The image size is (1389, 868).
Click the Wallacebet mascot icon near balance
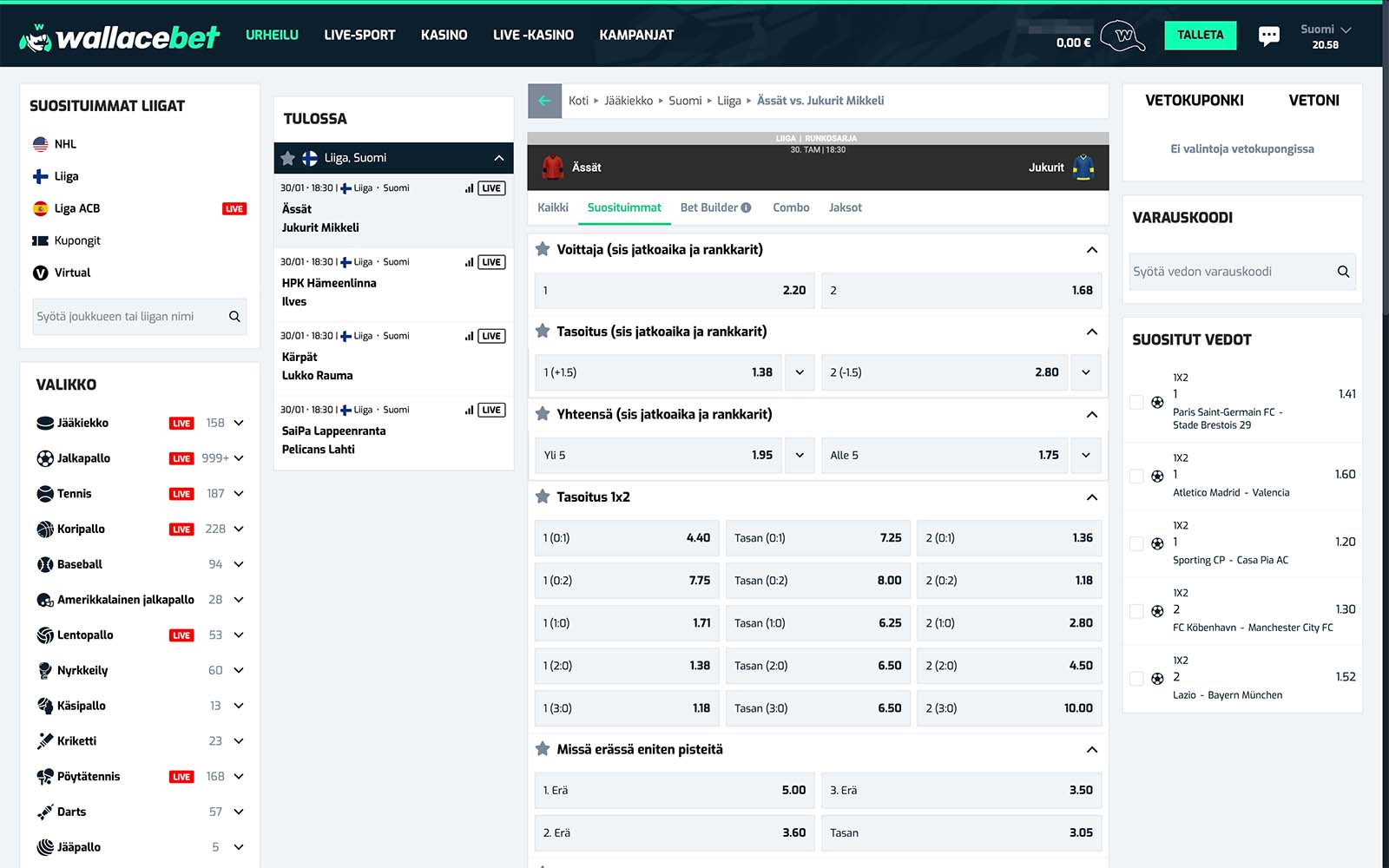point(1122,36)
